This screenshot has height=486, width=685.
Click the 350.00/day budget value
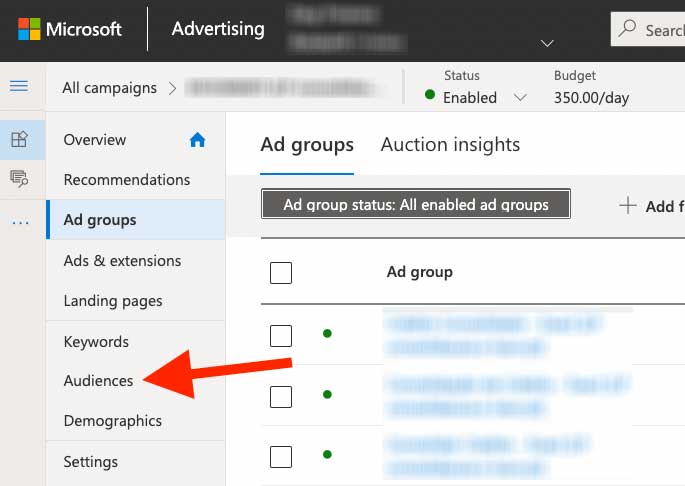[x=592, y=97]
